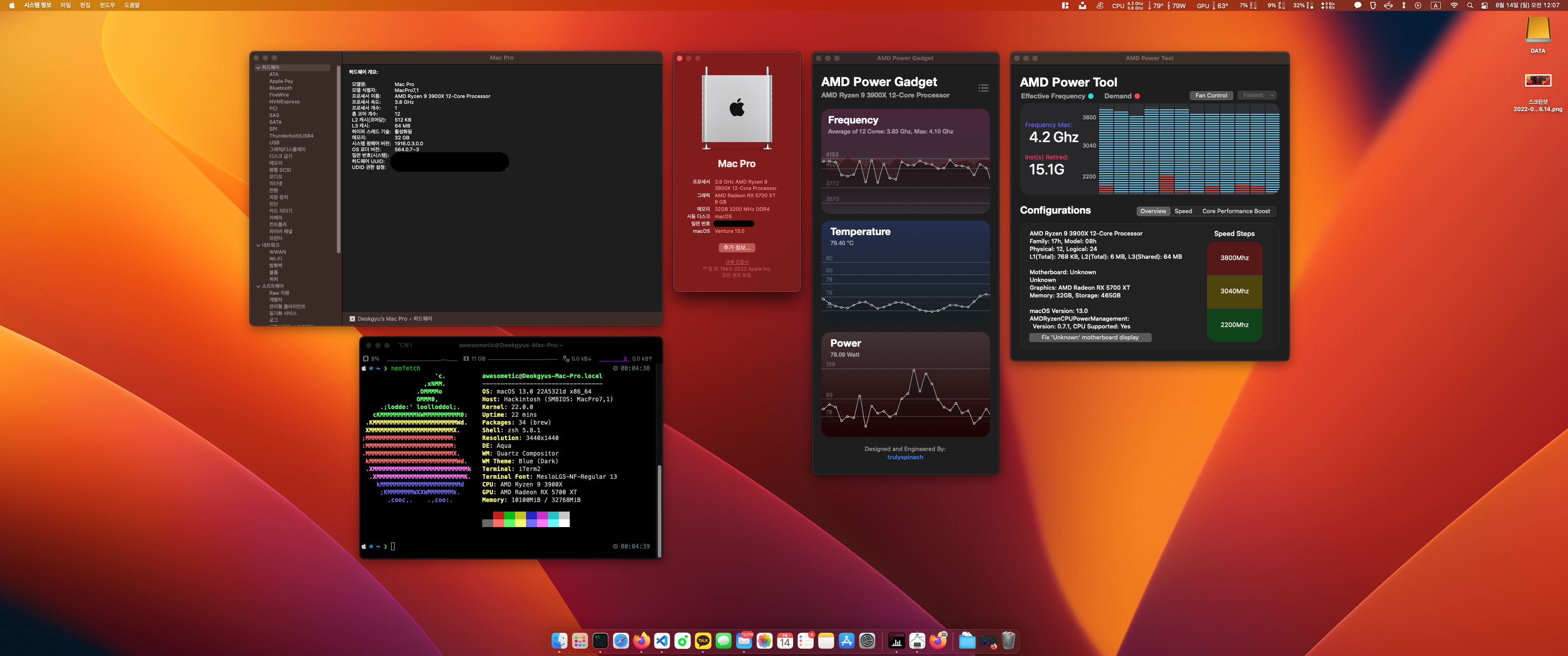1568x656 pixels.
Task: Open Launchpad in the Dock
Action: pos(579,640)
